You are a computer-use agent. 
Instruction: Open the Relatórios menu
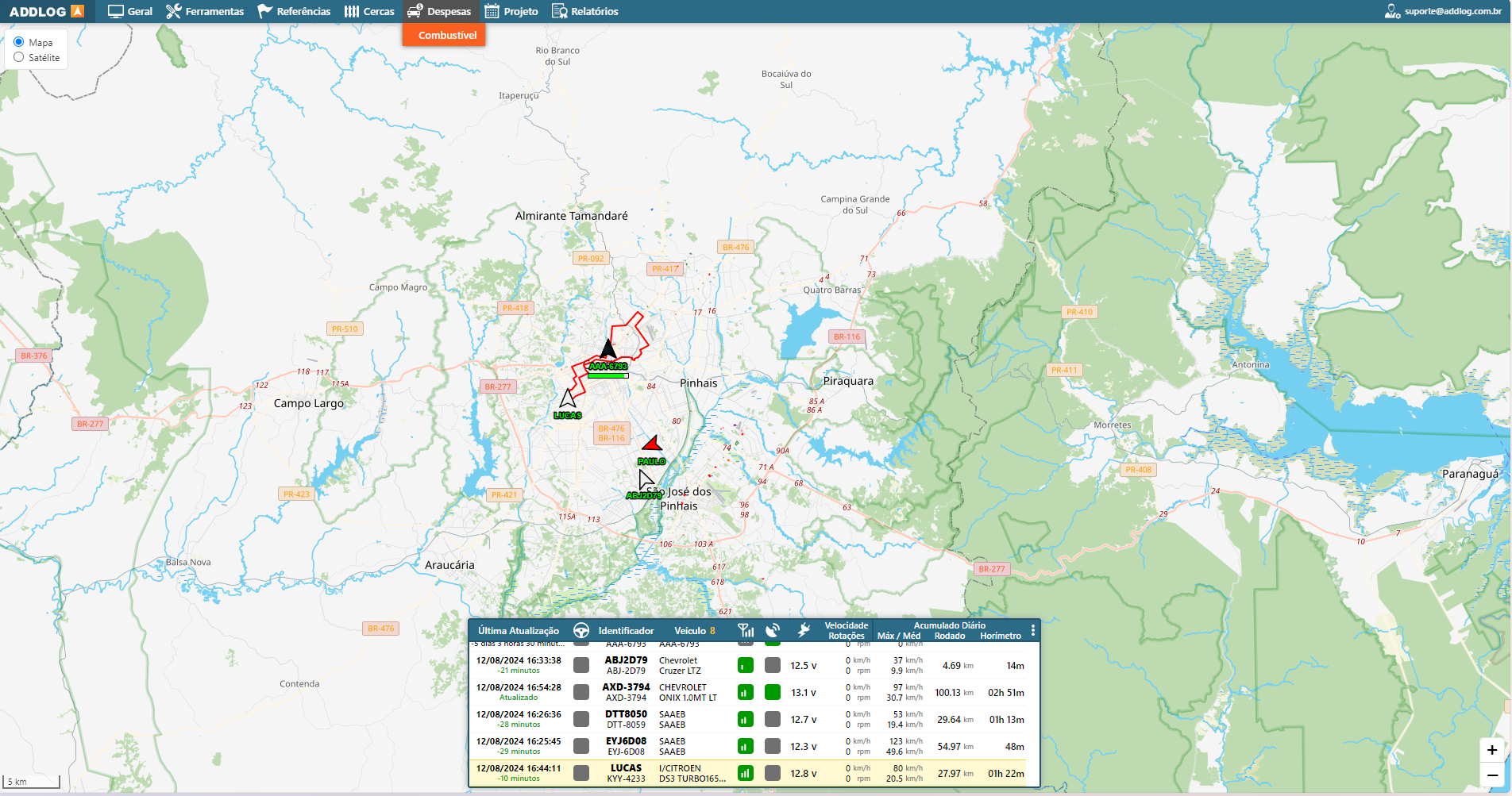tap(584, 11)
